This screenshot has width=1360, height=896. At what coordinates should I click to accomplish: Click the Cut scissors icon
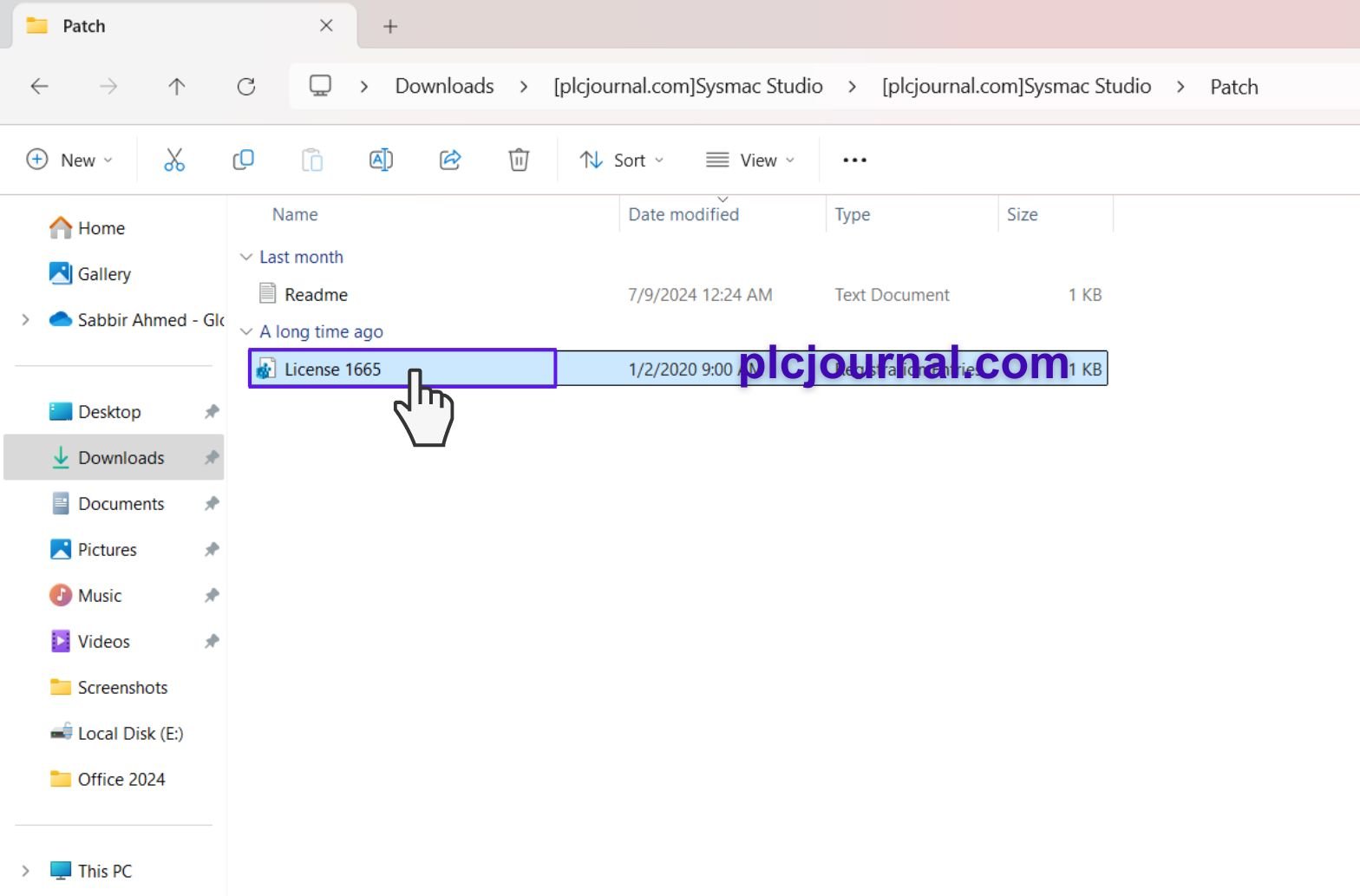(174, 160)
